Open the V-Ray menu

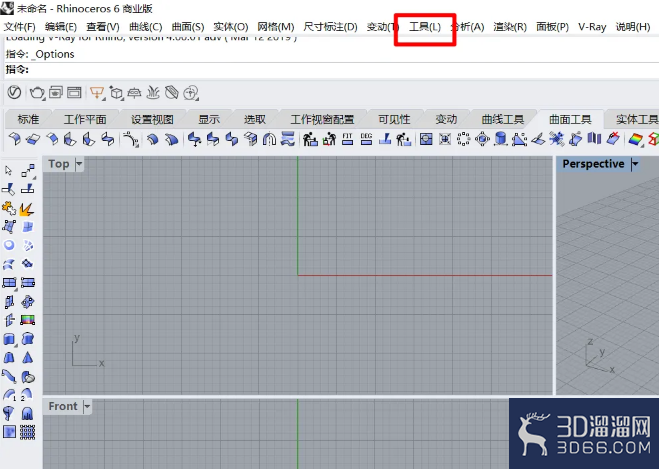point(592,27)
